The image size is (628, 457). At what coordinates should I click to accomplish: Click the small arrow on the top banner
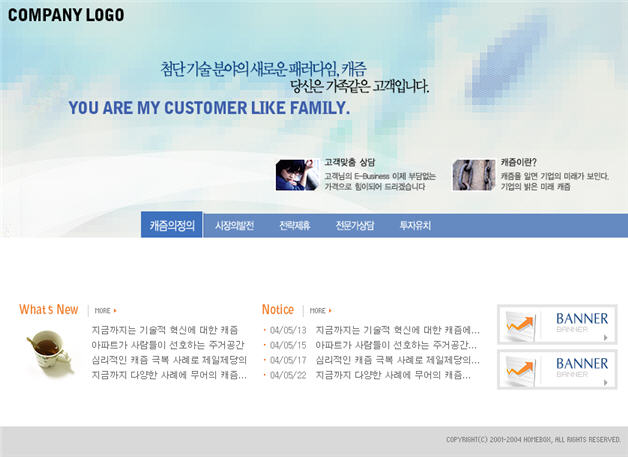[x=605, y=338]
